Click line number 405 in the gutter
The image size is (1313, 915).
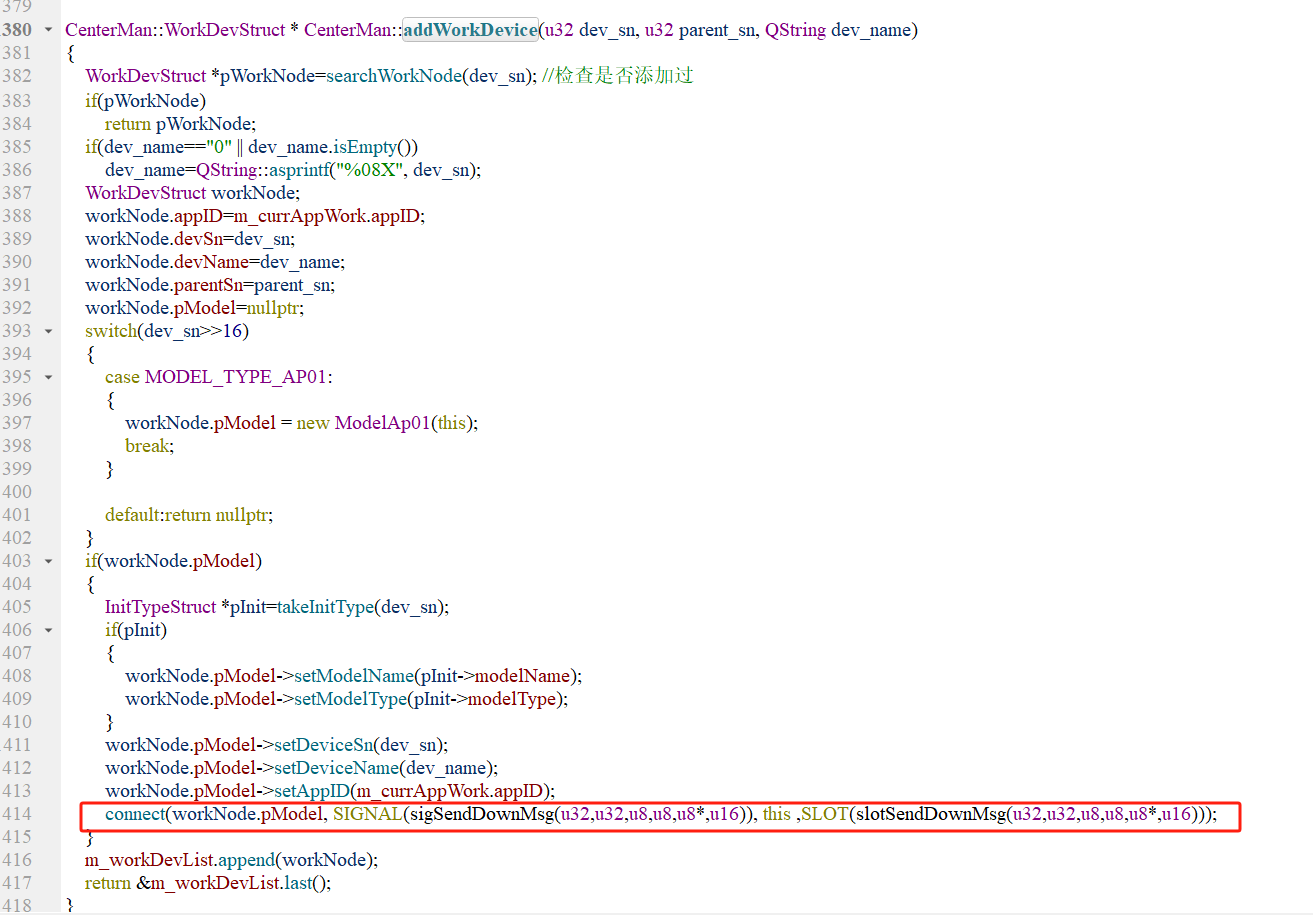click(17, 607)
